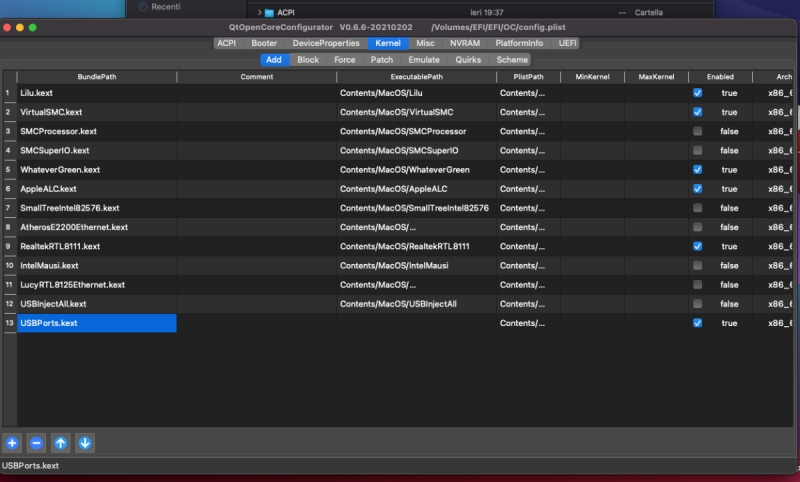Click the Recenti sidebar clock icon
This screenshot has width=800, height=482.
pos(142,7)
